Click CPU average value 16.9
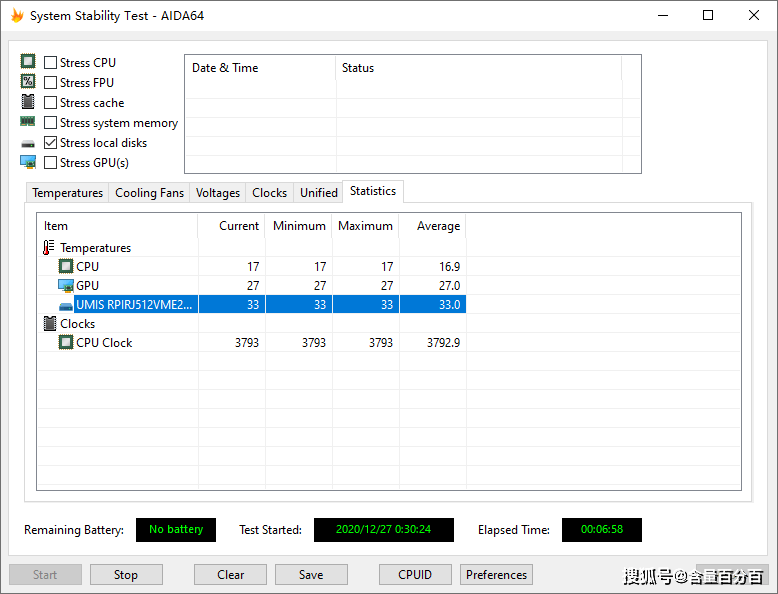778x594 pixels. (450, 266)
